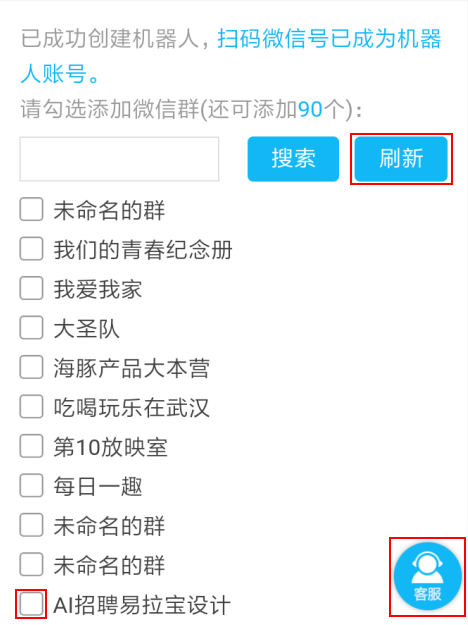Screen dimensions: 468x625
Task: Check the 未命名的群 box just above 我们的青春纪念册
Action: pos(31,210)
